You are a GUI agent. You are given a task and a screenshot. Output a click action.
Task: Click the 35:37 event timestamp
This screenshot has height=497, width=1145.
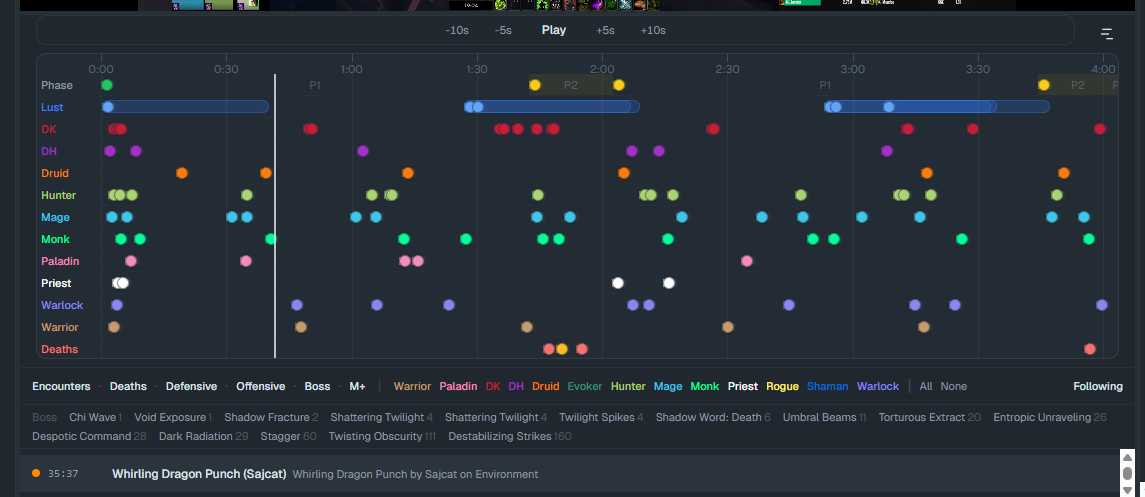tap(63, 474)
